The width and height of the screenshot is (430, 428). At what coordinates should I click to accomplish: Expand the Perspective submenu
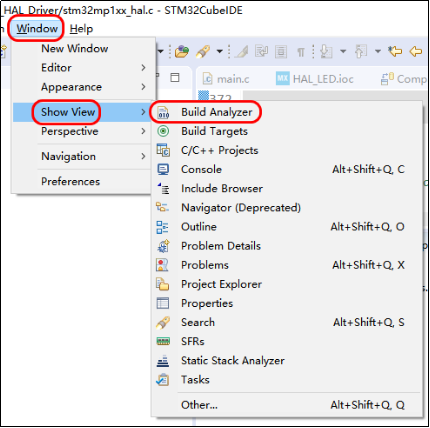click(x=83, y=131)
